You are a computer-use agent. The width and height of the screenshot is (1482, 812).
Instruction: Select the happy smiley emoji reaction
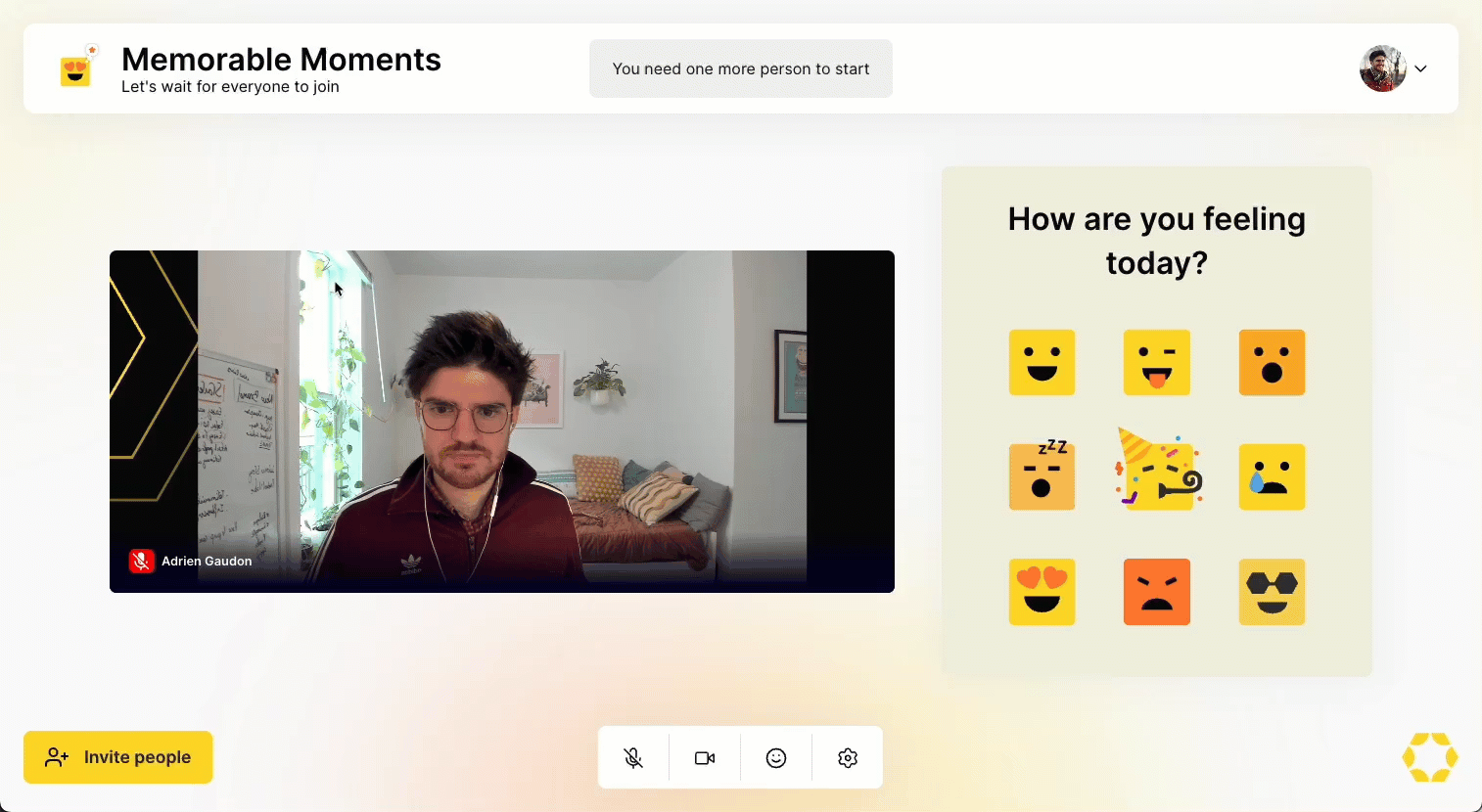point(1042,363)
